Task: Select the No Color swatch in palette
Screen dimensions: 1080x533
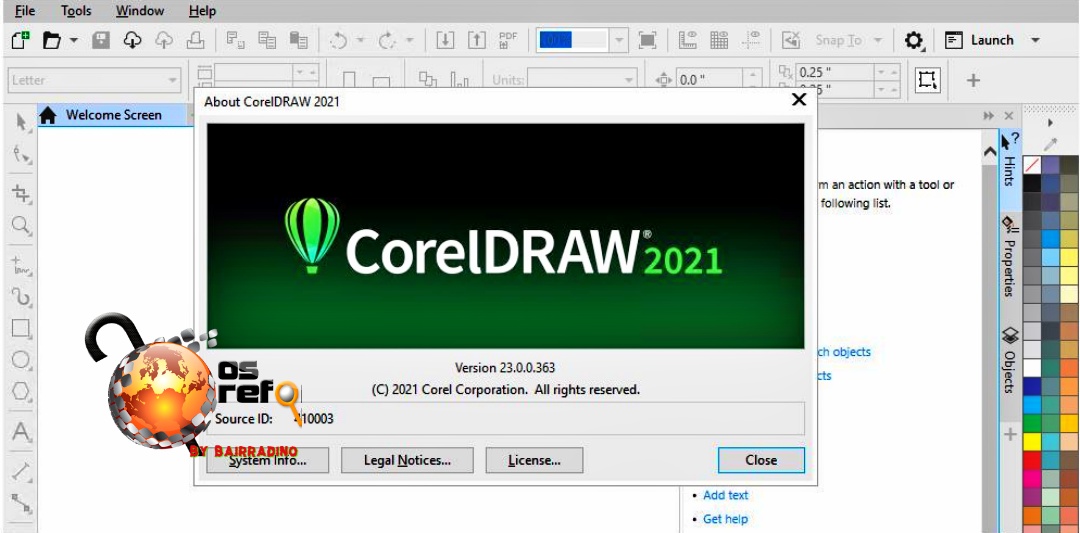Action: [x=1032, y=165]
